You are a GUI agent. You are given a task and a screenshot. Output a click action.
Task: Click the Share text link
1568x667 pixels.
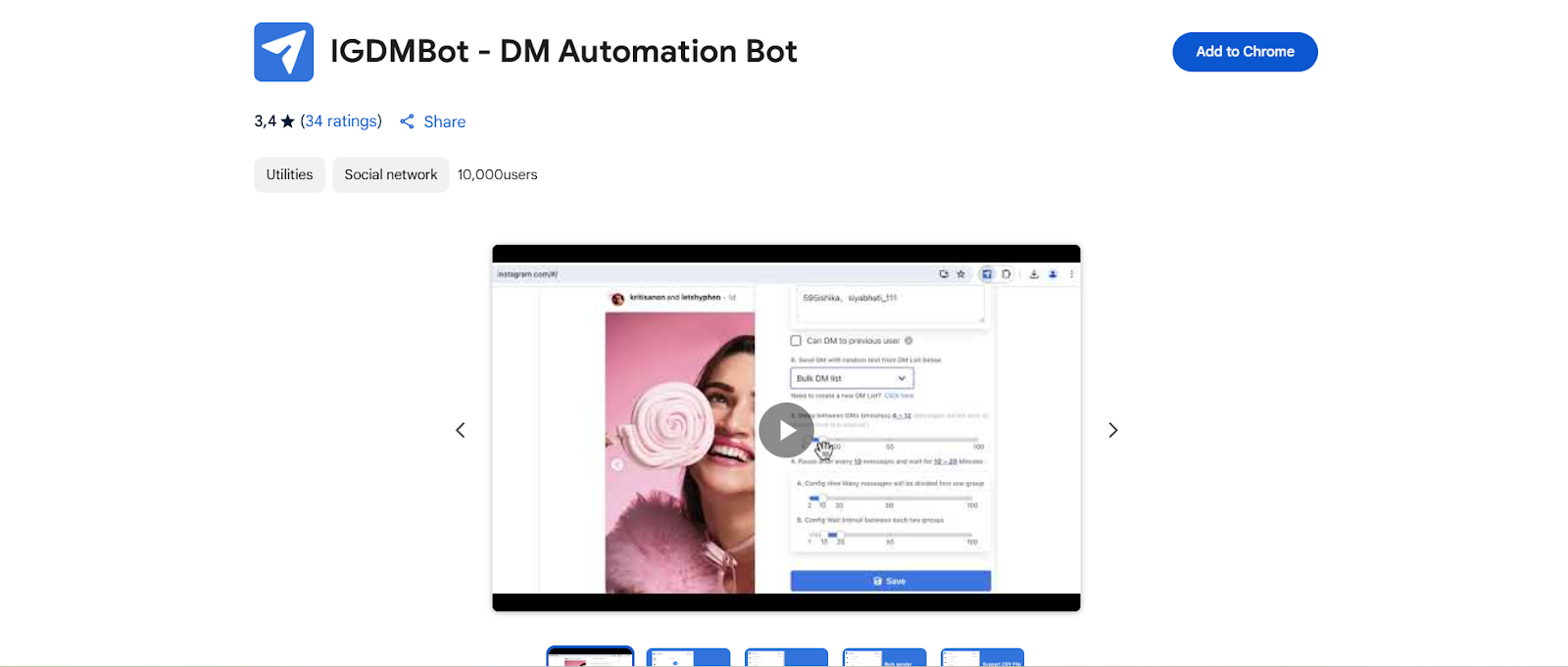click(445, 121)
